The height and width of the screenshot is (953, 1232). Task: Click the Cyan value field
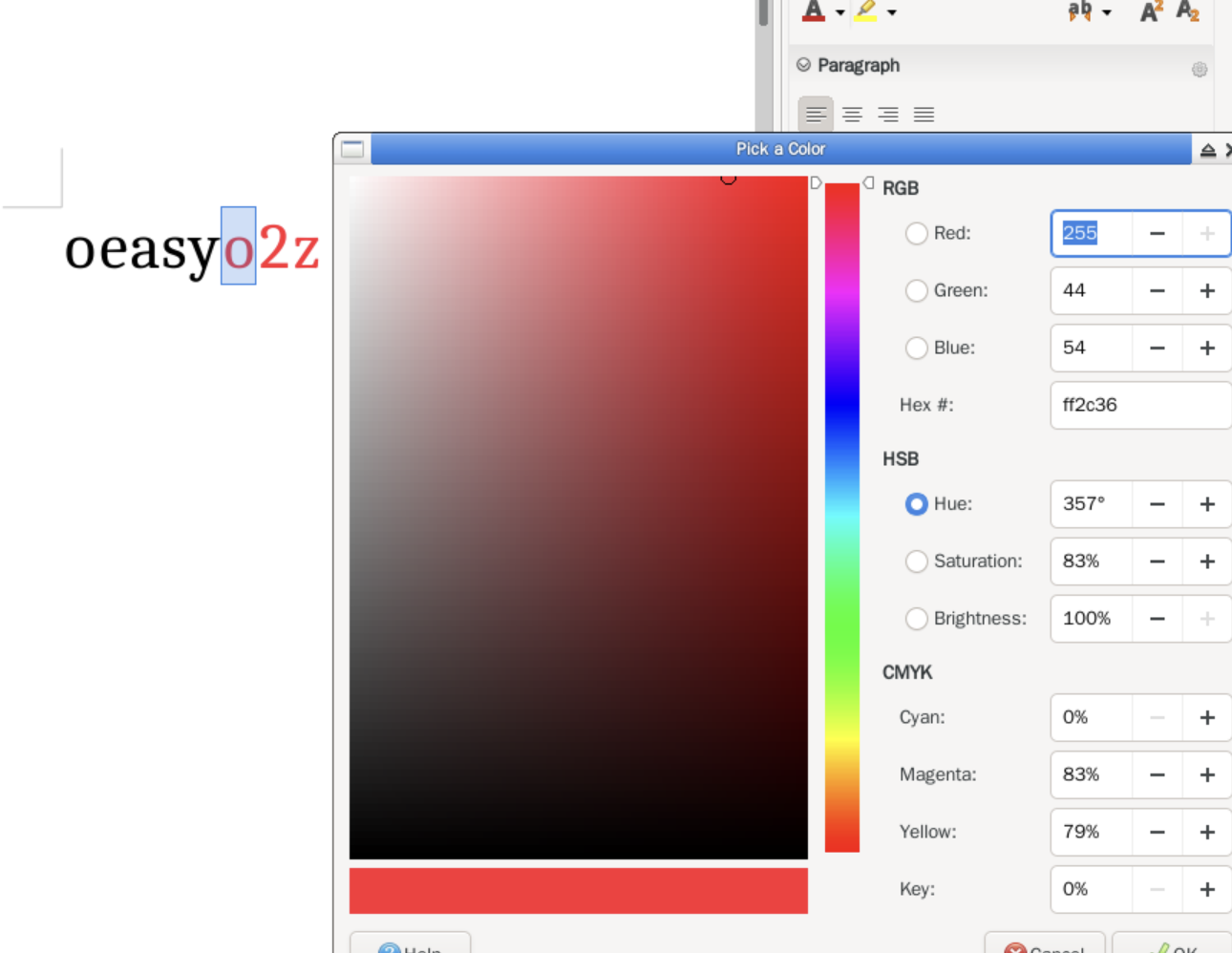[x=1092, y=717]
